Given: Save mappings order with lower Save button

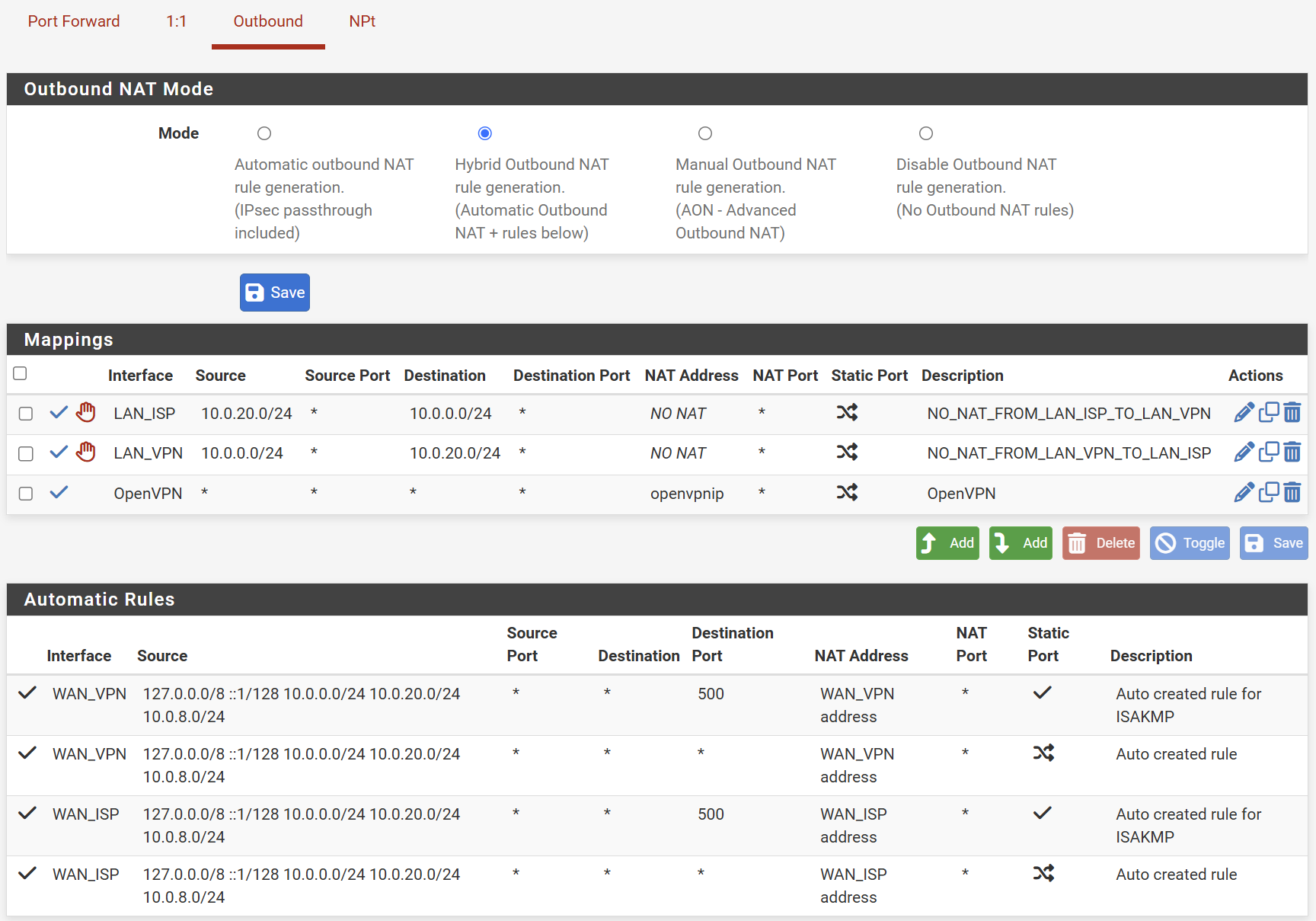Looking at the screenshot, I should coord(1274,543).
